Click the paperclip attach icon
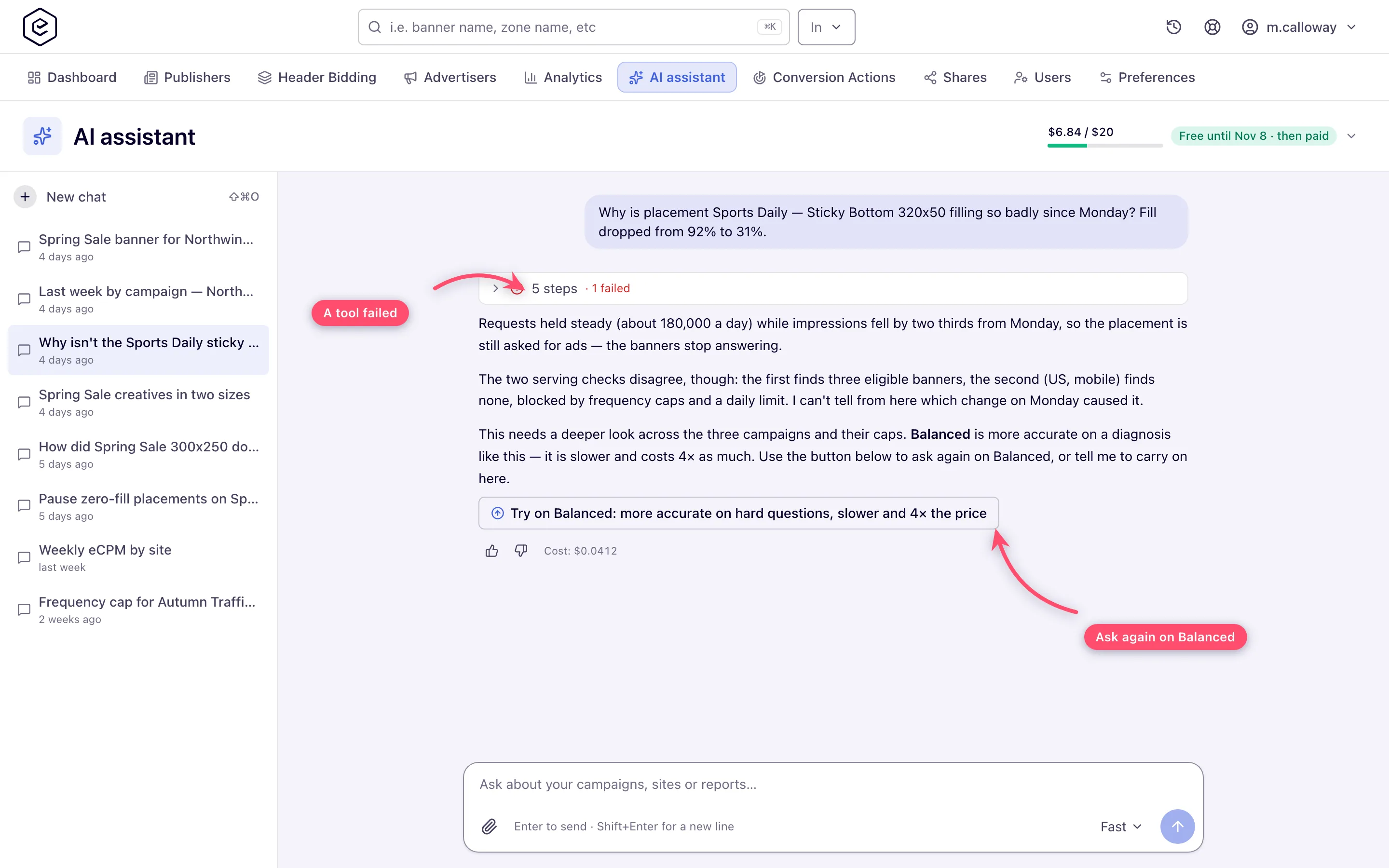The width and height of the screenshot is (1389, 868). (489, 827)
